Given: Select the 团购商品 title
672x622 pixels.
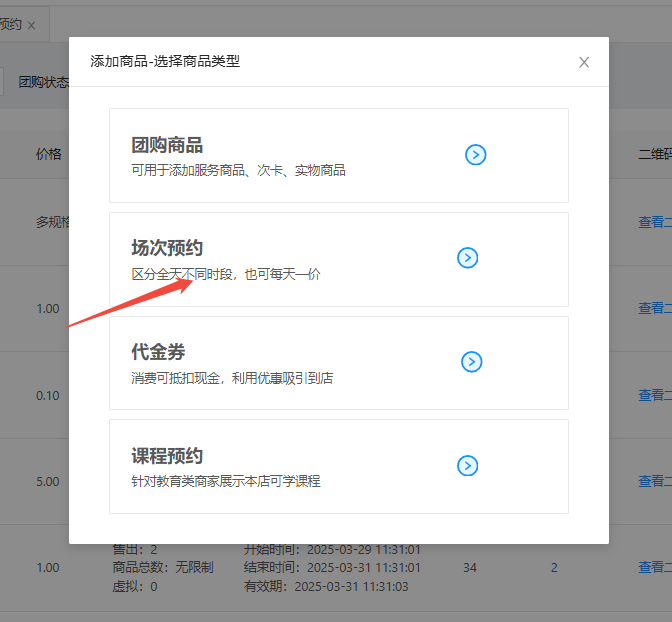Looking at the screenshot, I should pos(167,145).
